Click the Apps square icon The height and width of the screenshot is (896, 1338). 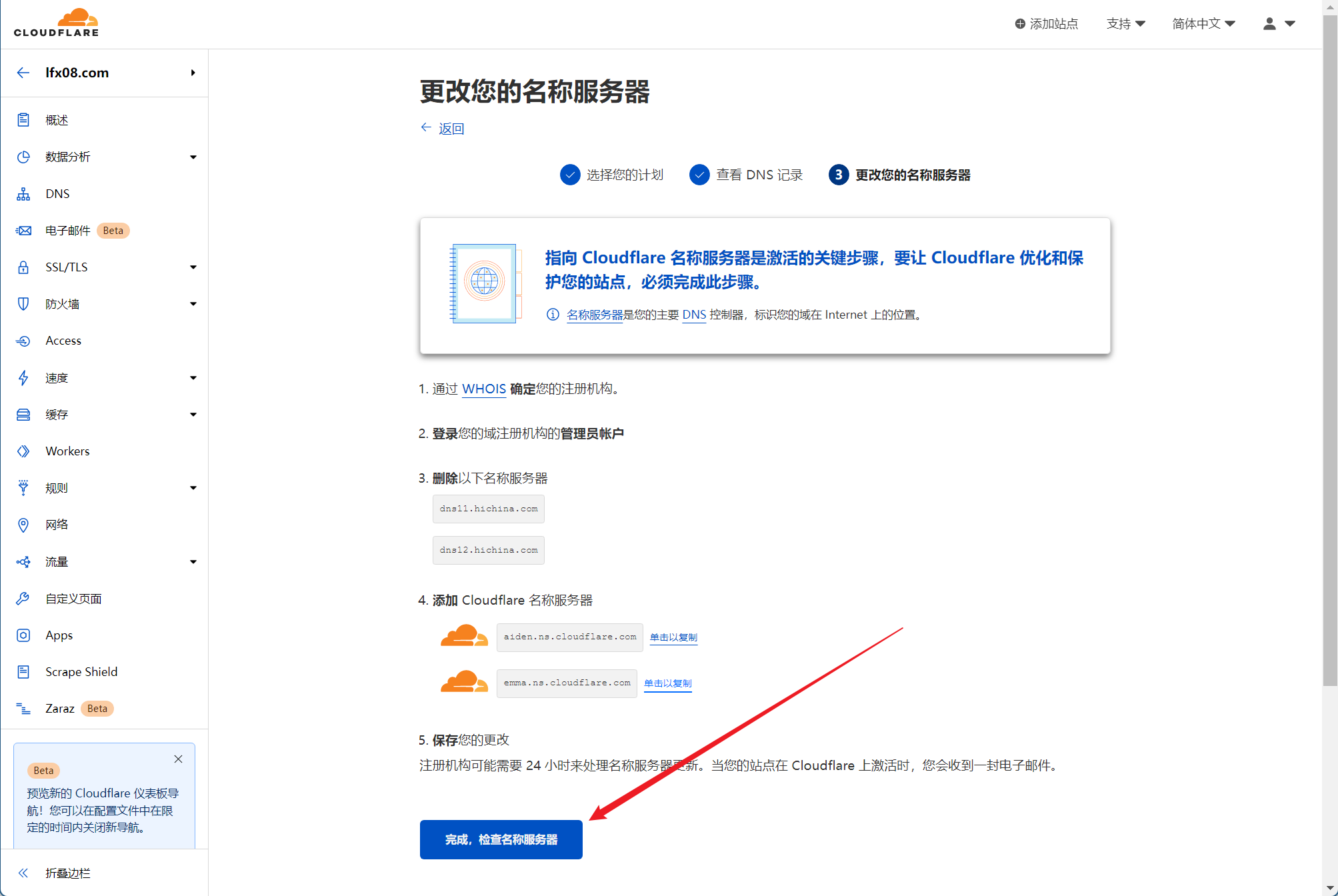23,635
